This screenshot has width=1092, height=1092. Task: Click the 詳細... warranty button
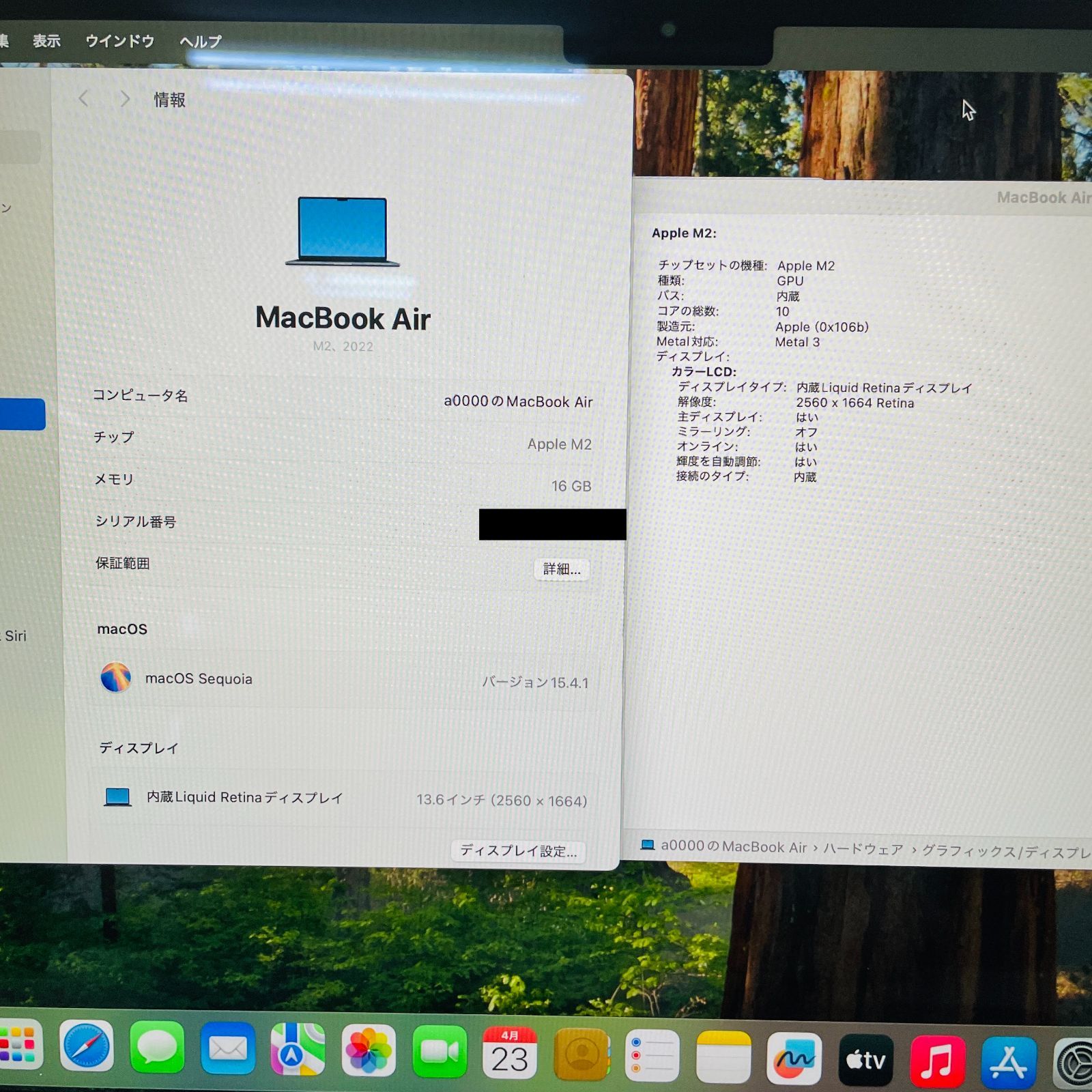[562, 569]
